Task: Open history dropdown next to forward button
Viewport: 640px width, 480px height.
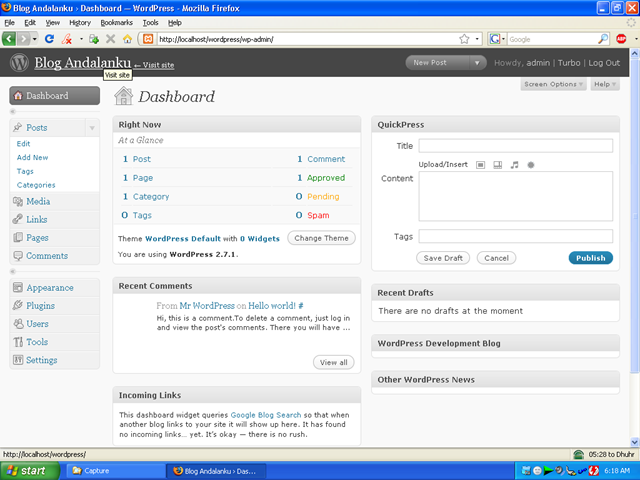Action: click(35, 39)
